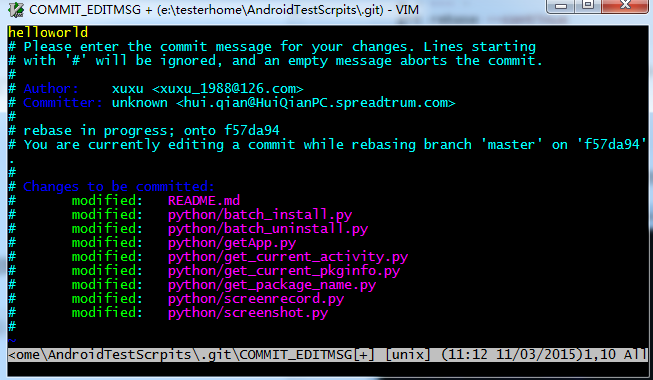Click python/screenshot.py entry
The height and width of the screenshot is (380, 653).
pos(248,312)
